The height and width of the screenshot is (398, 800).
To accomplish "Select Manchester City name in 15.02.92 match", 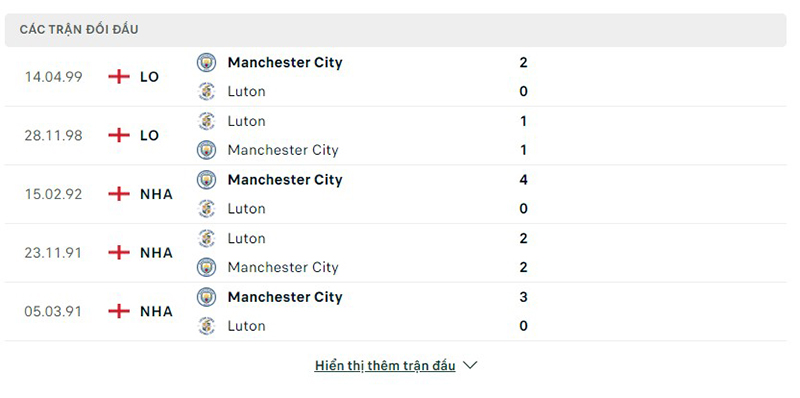I will click(285, 180).
